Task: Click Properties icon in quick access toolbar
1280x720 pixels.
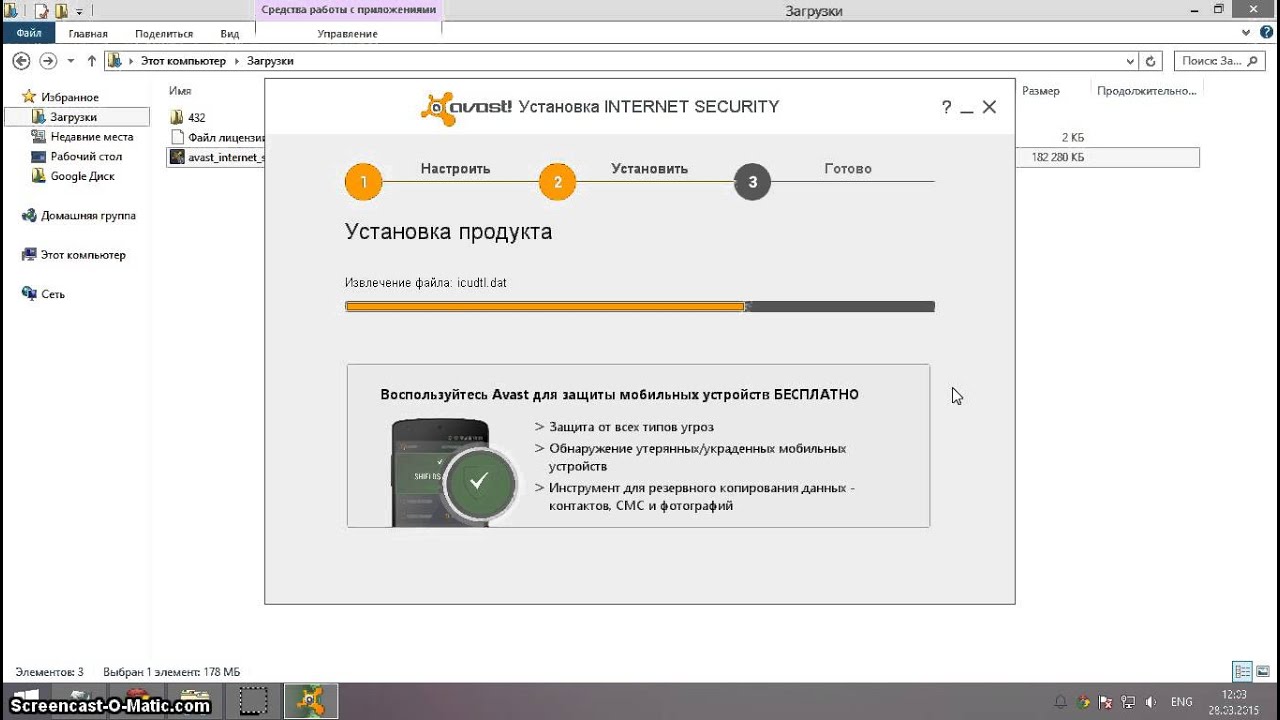Action: point(41,11)
